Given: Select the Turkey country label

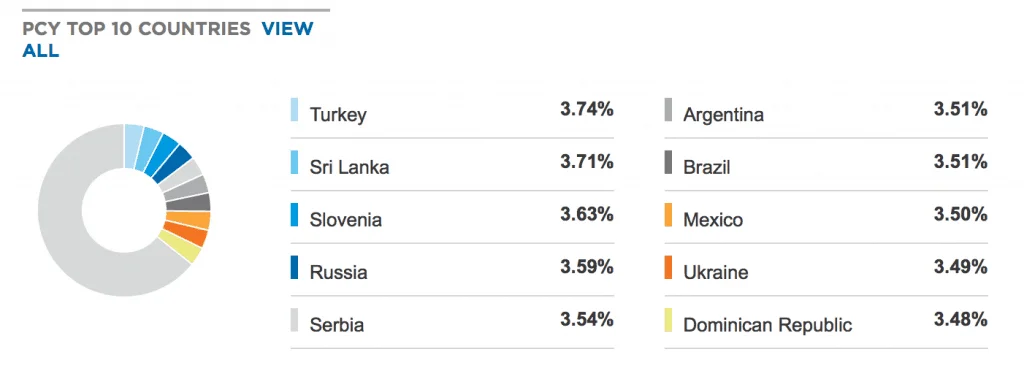Looking at the screenshot, I should pyautogui.click(x=338, y=115).
